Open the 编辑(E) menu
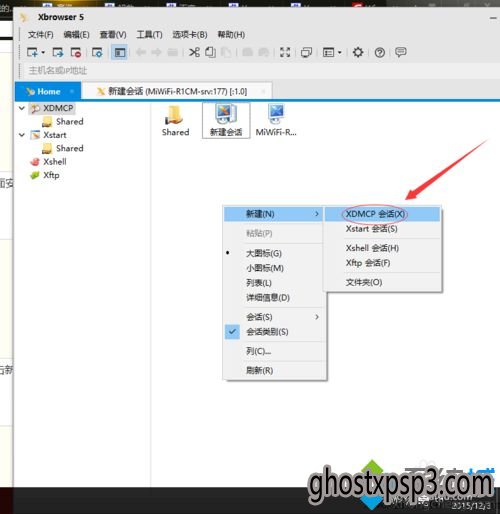500x514 pixels. tap(76, 35)
